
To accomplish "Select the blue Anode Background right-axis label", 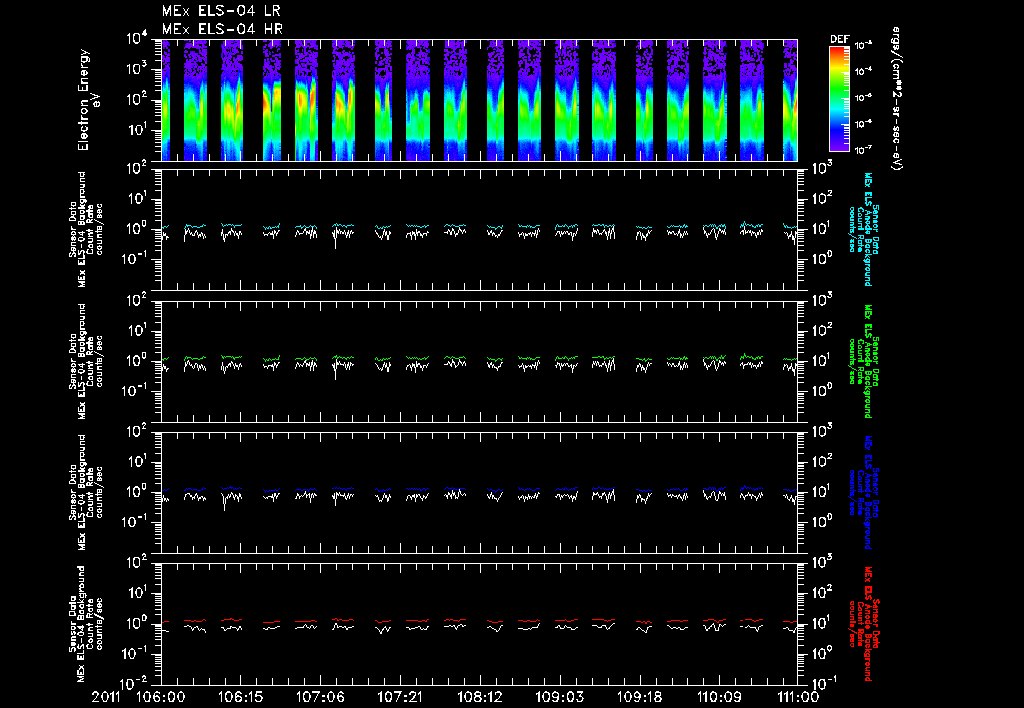I will 863,492.
